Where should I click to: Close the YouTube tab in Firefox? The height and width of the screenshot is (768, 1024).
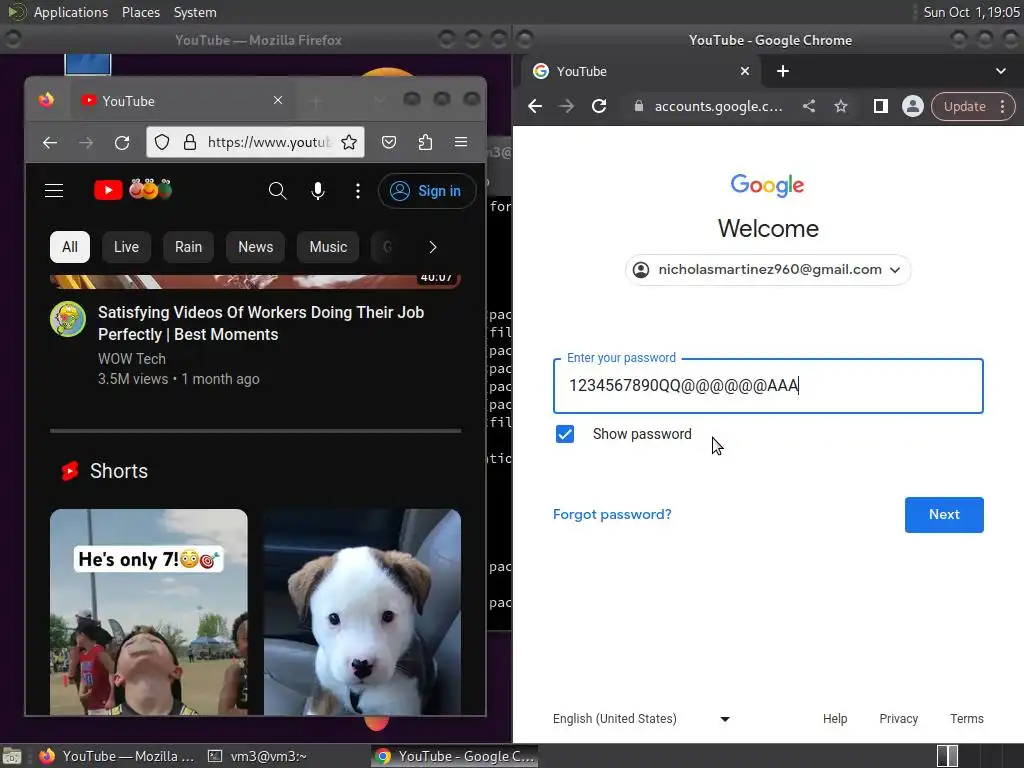[278, 101]
